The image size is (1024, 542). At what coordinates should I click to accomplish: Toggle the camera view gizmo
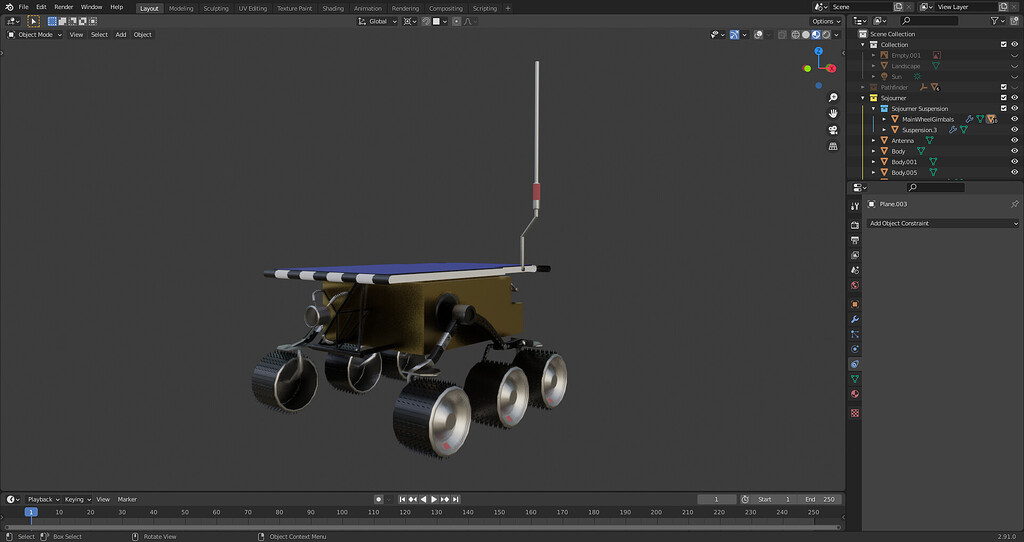tap(833, 130)
